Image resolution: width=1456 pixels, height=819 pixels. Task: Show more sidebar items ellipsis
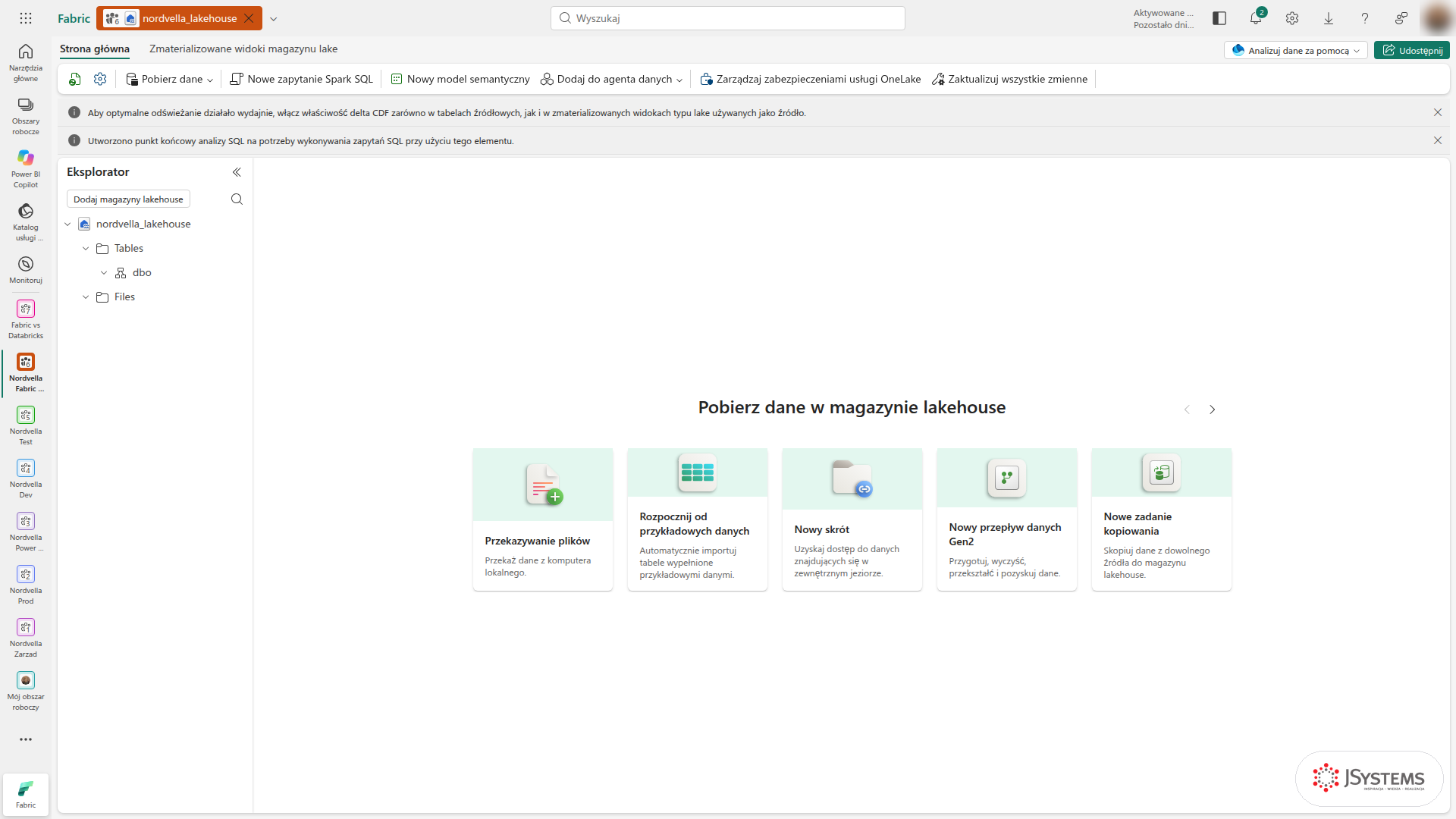pyautogui.click(x=26, y=739)
